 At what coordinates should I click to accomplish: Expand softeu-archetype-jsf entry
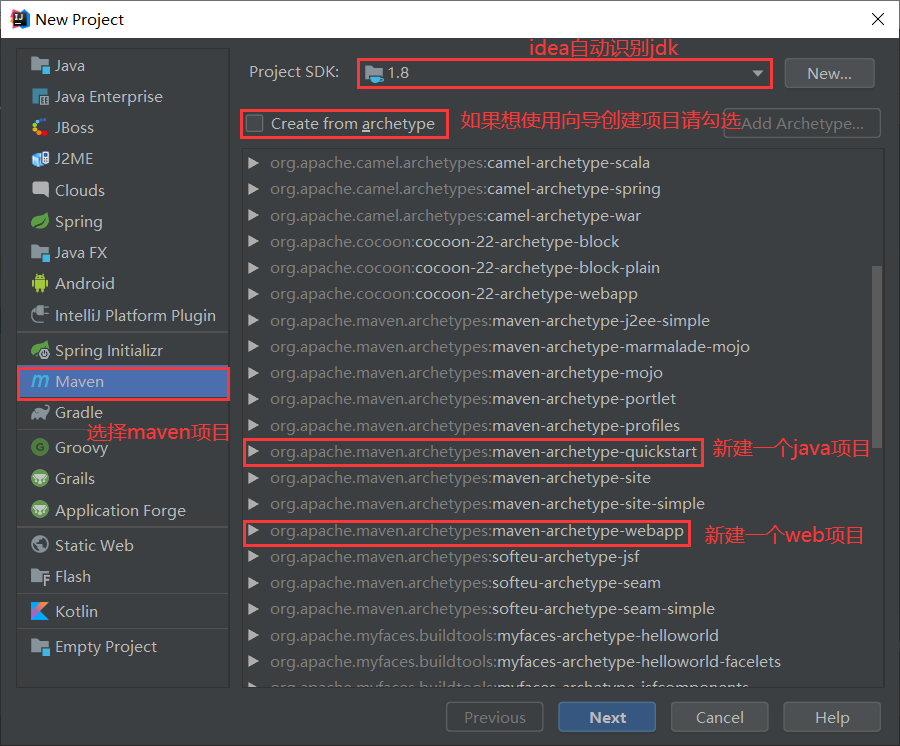253,557
